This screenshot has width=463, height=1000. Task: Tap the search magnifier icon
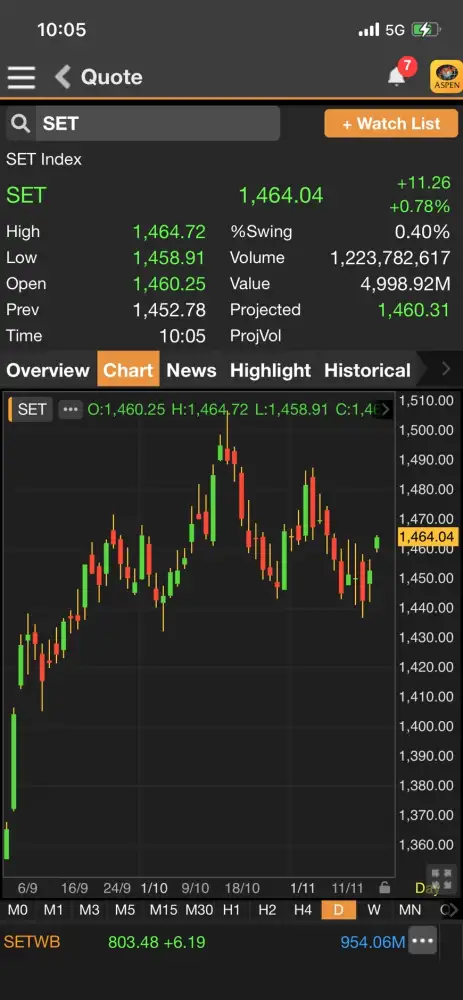20,124
